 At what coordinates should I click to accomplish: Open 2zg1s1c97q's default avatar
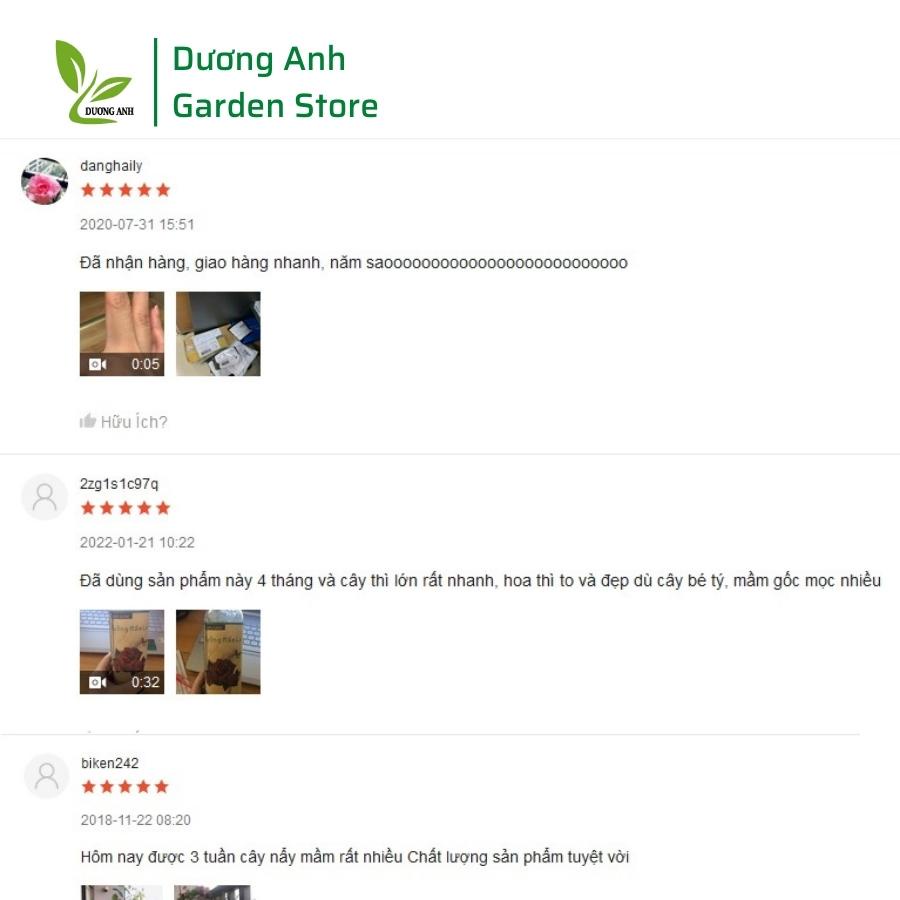point(45,497)
